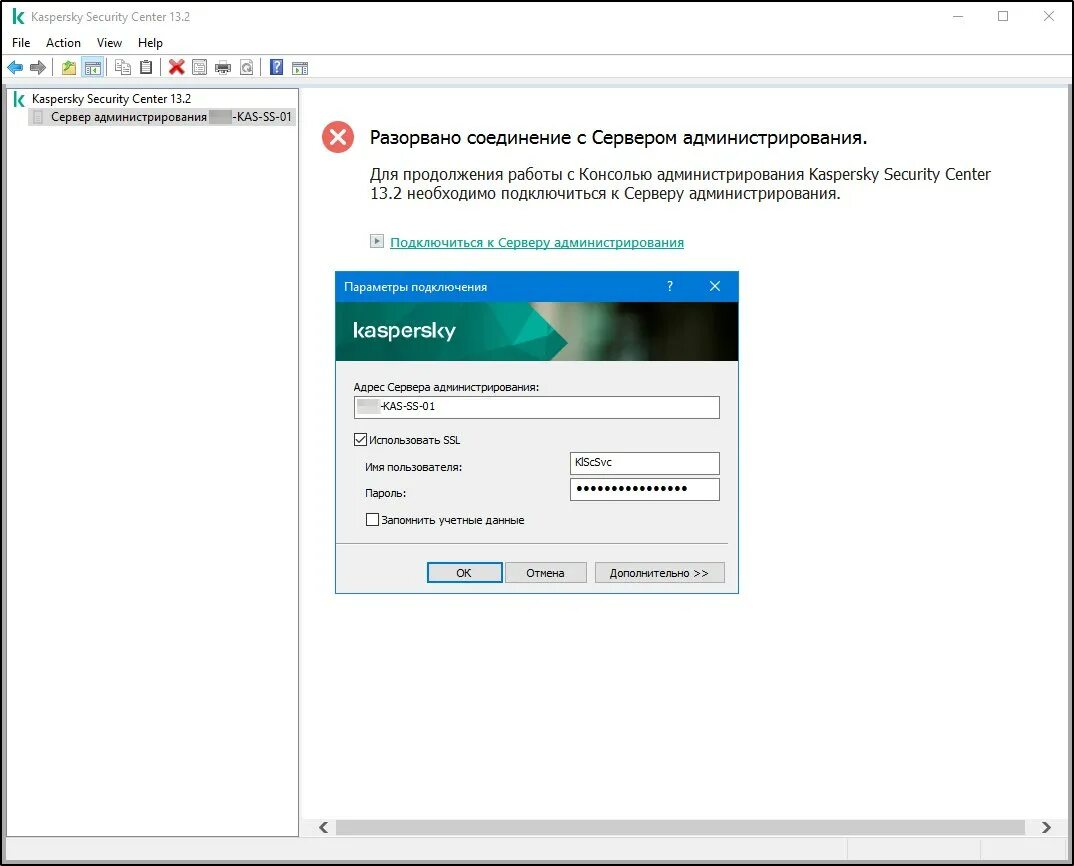Click the Show/Hide Action Pane icon

299,67
